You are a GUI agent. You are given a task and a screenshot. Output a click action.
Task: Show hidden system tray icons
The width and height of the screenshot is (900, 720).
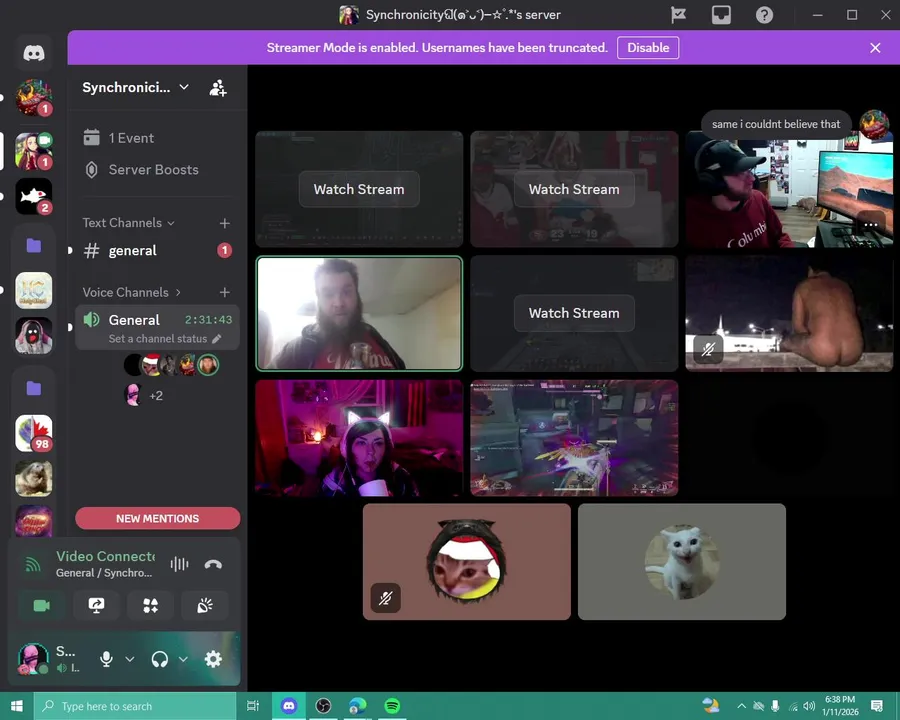[742, 706]
